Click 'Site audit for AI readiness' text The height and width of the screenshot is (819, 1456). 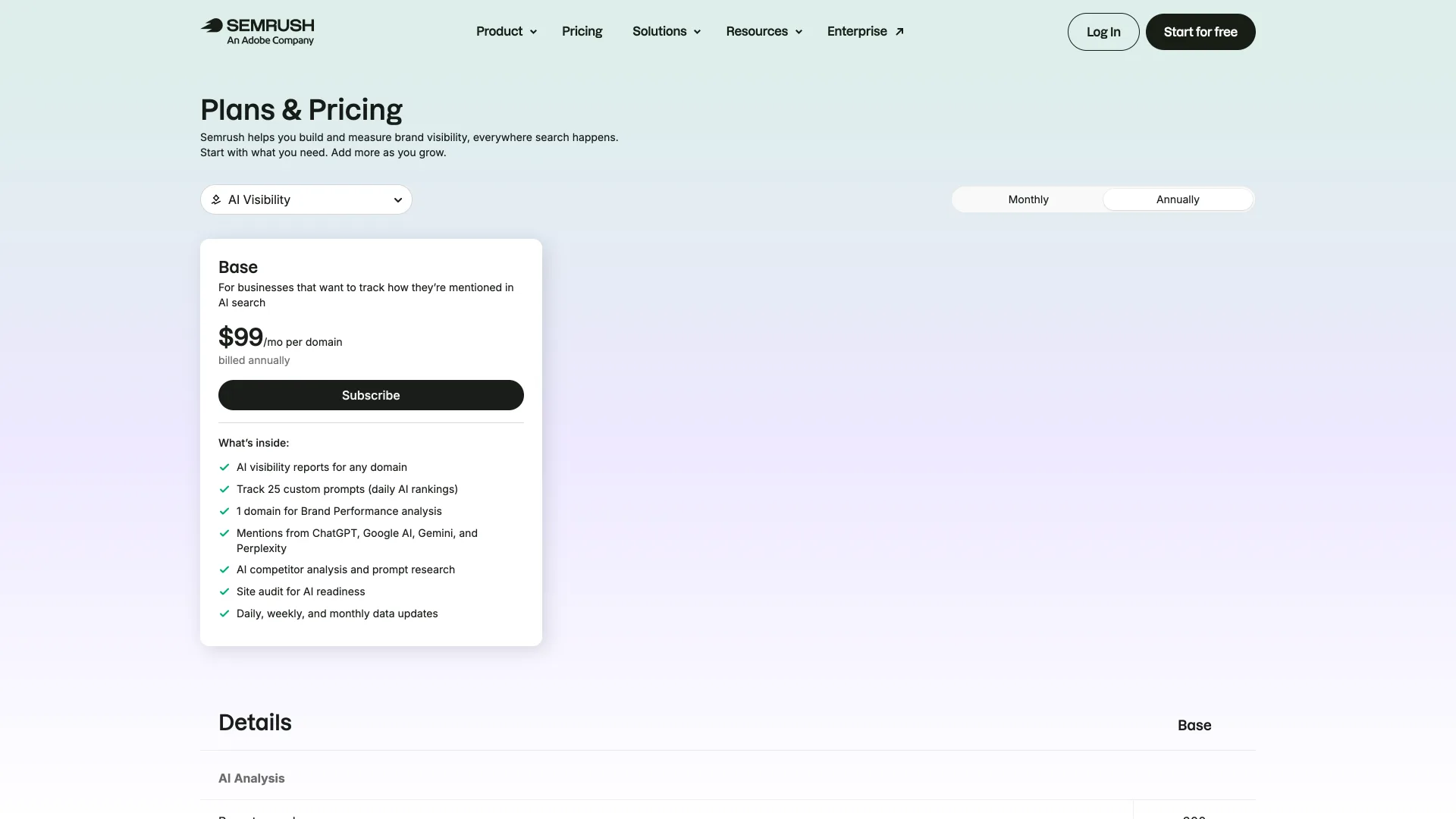(x=300, y=591)
